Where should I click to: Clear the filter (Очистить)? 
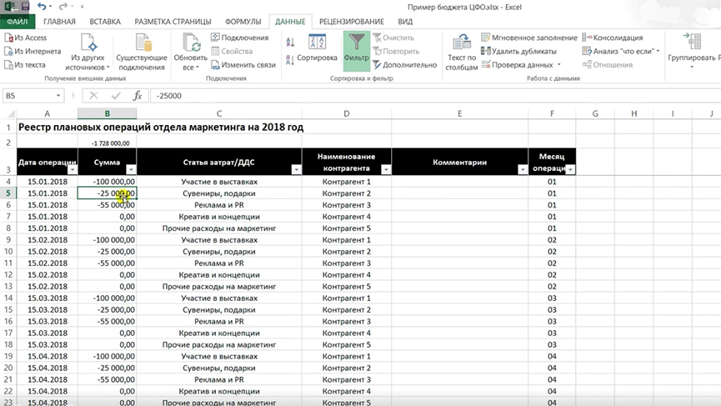393,38
